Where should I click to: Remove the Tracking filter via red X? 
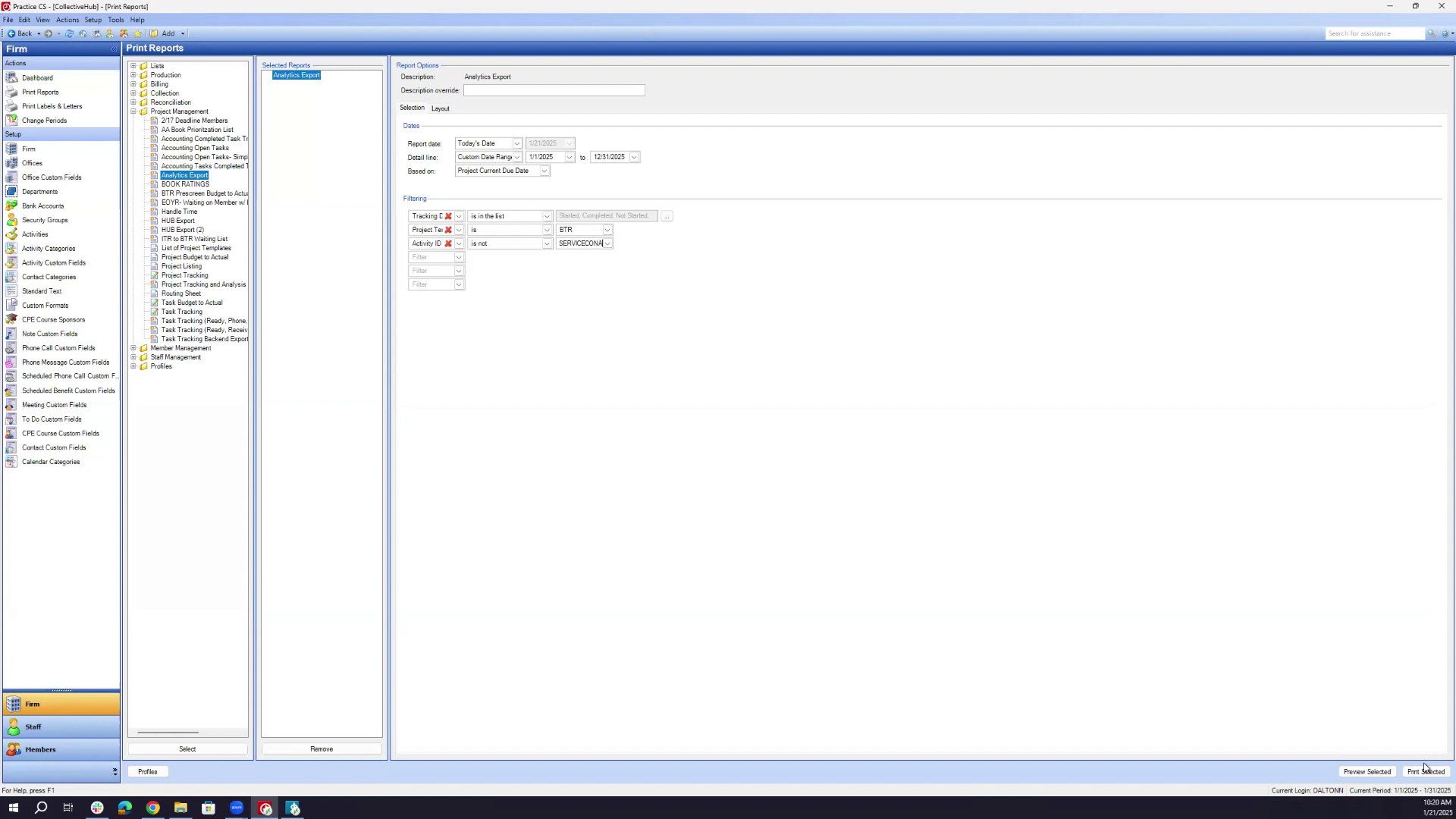click(448, 216)
